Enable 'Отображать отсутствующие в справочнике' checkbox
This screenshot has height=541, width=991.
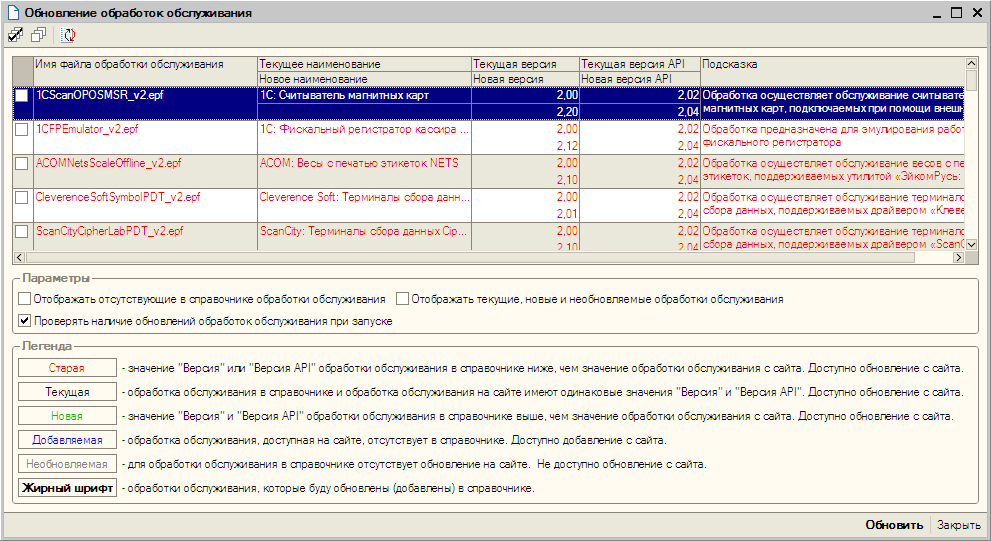click(25, 299)
